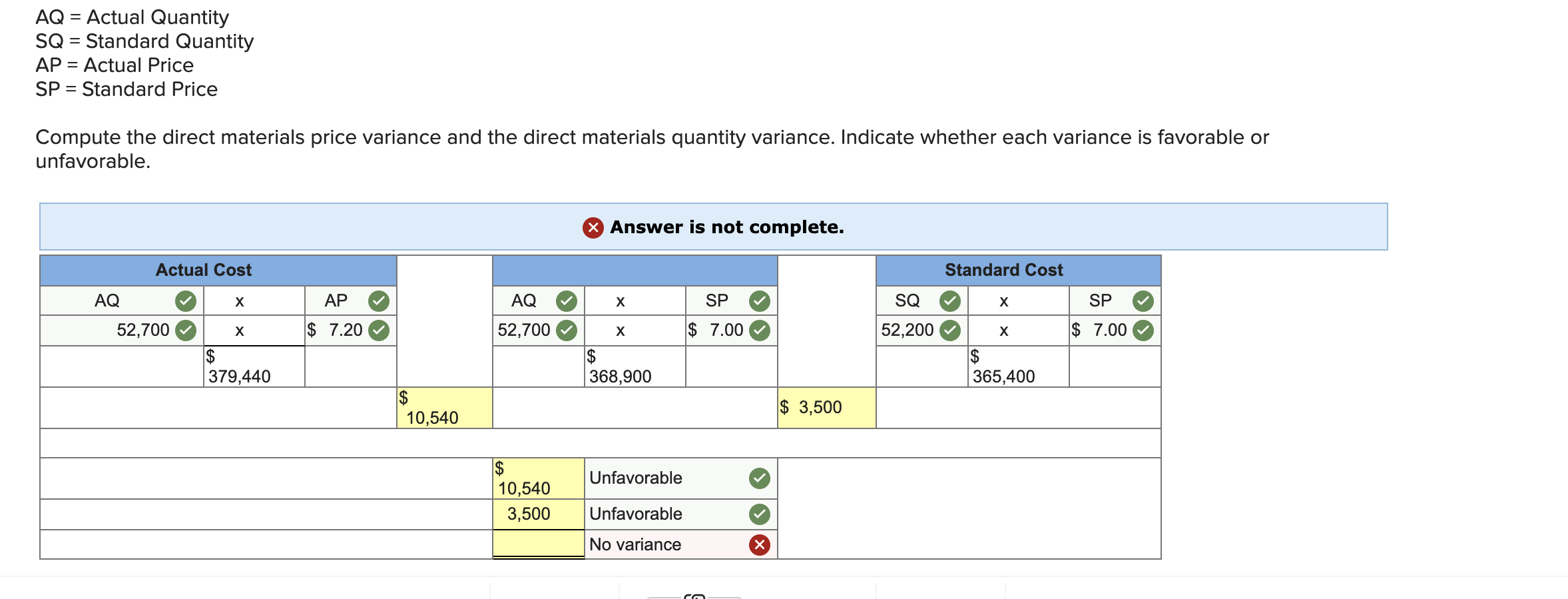The height and width of the screenshot is (599, 1568).
Task: Click the red error icon beside 'Answer is not complete'
Action: coord(593,228)
